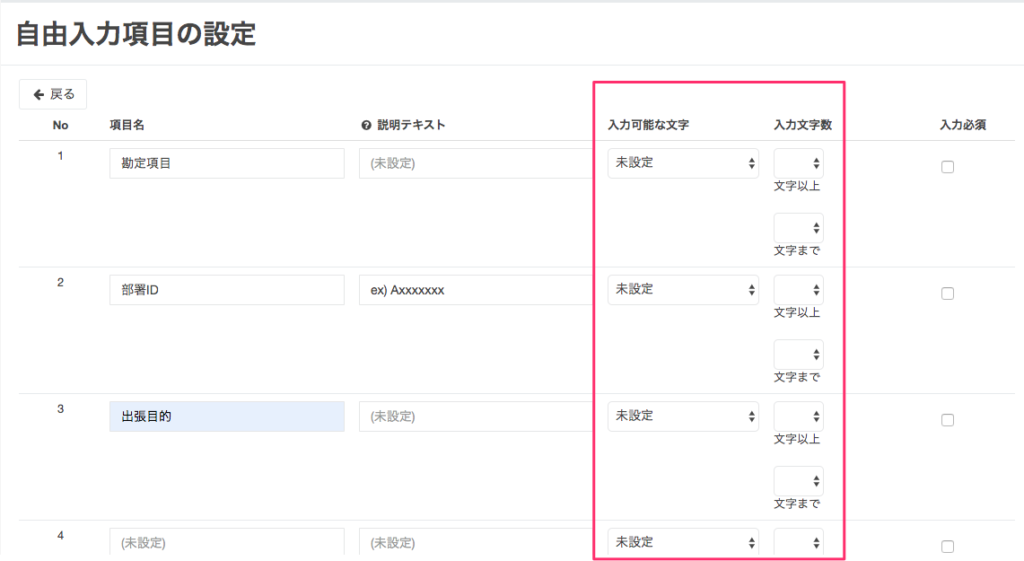The width and height of the screenshot is (1024, 561).
Task: Click the empty 項目名 field in row 4
Action: pos(226,542)
